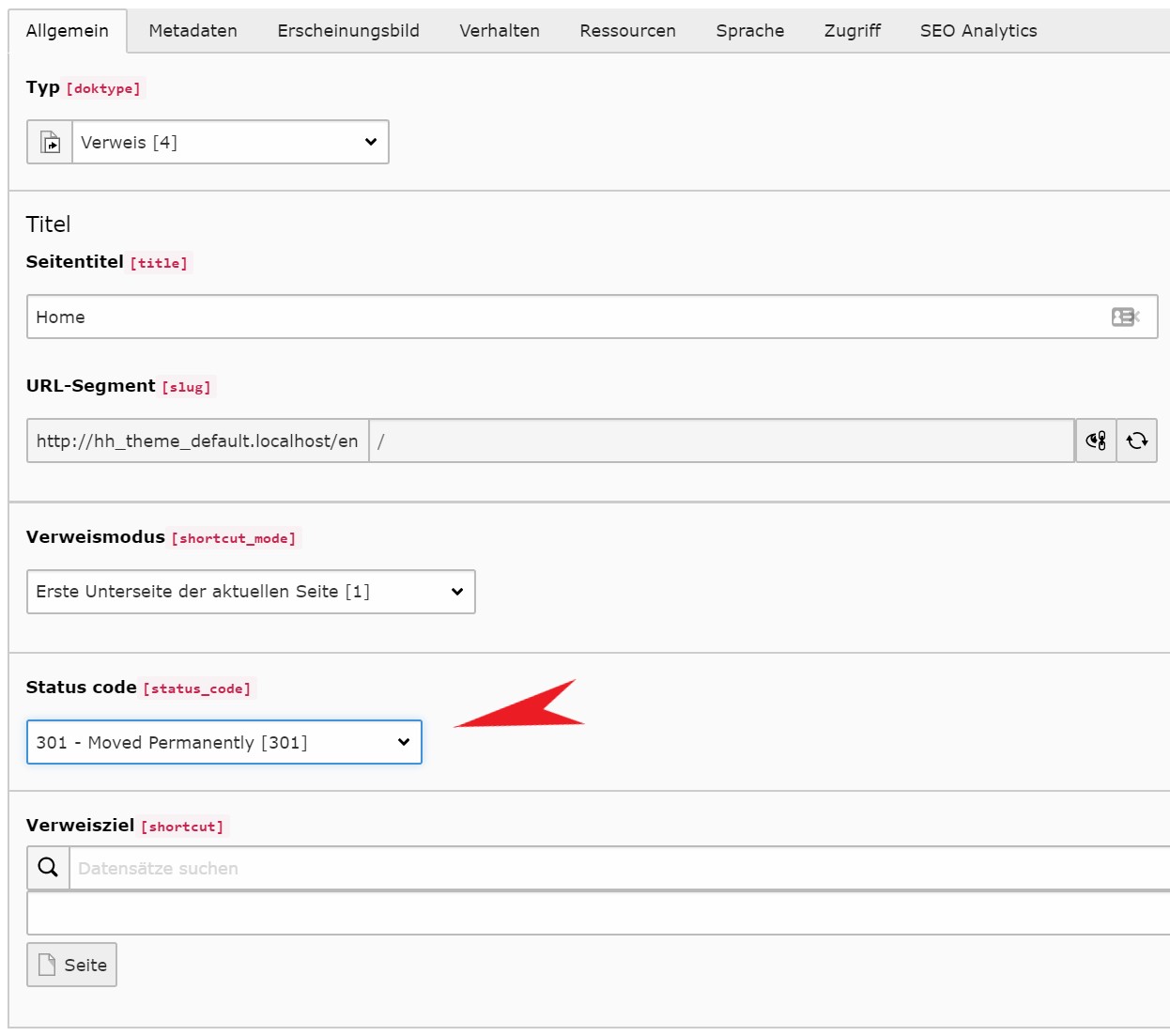Image resolution: width=1170 pixels, height=1036 pixels.
Task: Click the URL-Segment [slug] label
Action: [119, 386]
